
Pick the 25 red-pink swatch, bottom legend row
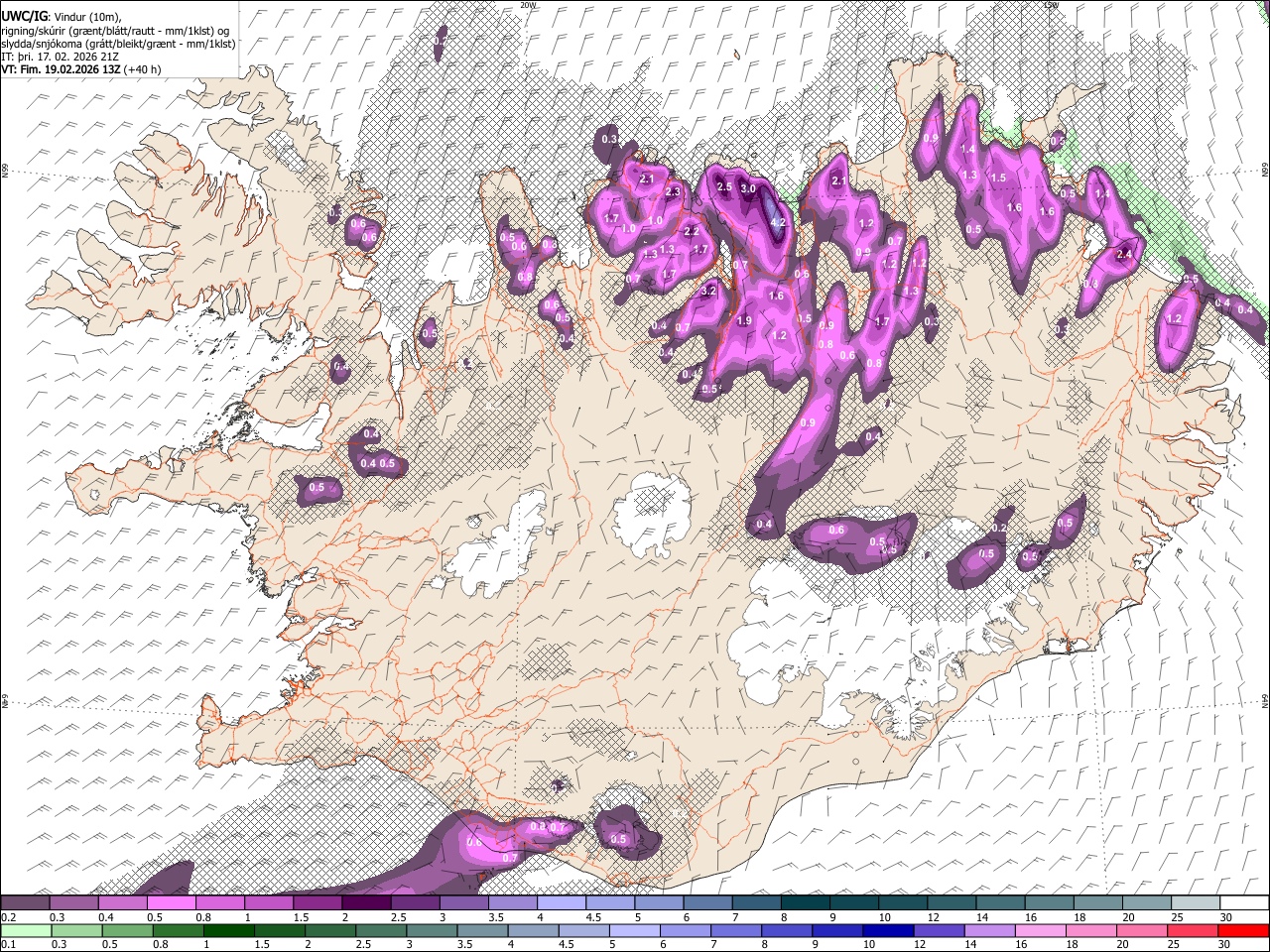(1194, 931)
